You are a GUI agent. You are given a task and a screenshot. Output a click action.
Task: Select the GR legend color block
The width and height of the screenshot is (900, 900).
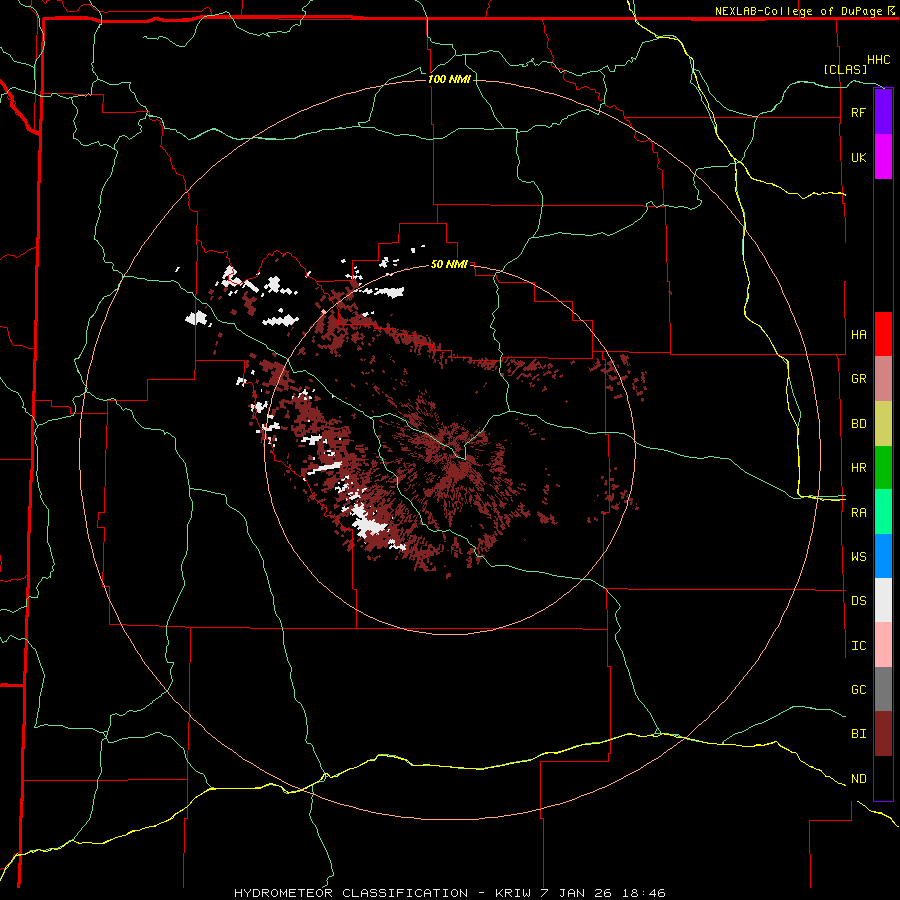coord(883,378)
